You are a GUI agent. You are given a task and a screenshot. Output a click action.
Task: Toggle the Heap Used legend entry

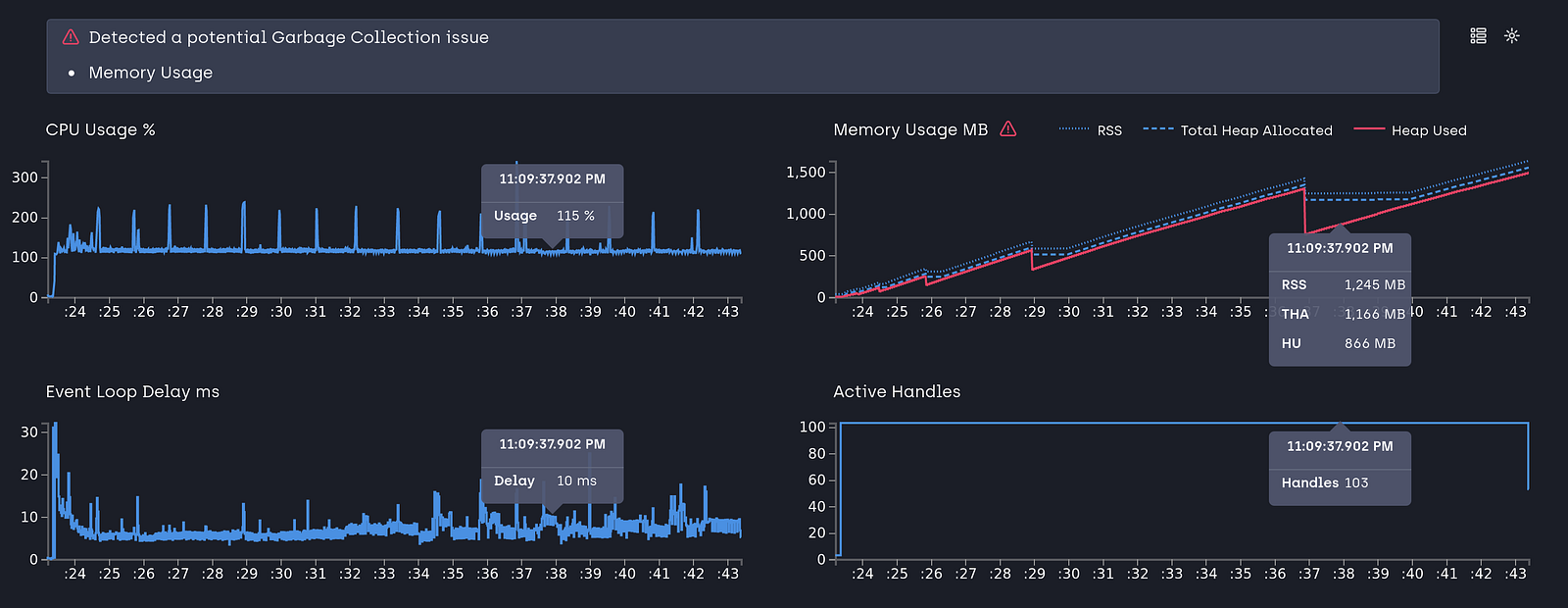click(x=1410, y=130)
